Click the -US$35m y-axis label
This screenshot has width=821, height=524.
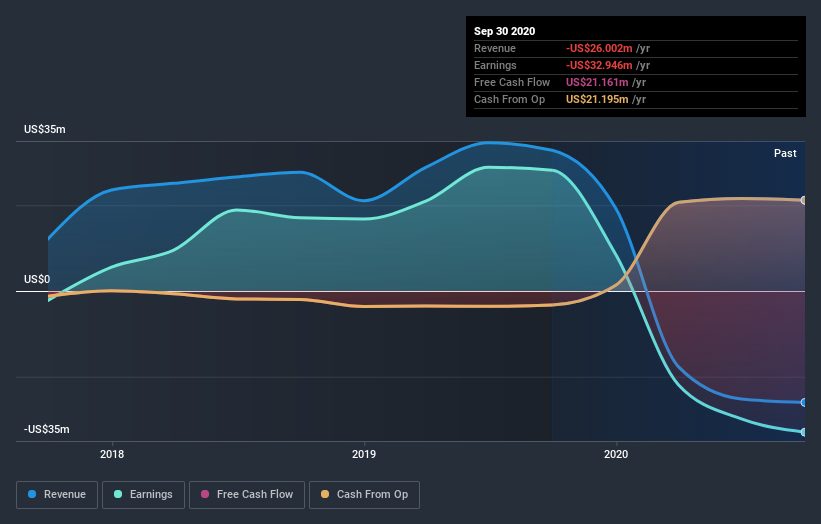(47, 429)
